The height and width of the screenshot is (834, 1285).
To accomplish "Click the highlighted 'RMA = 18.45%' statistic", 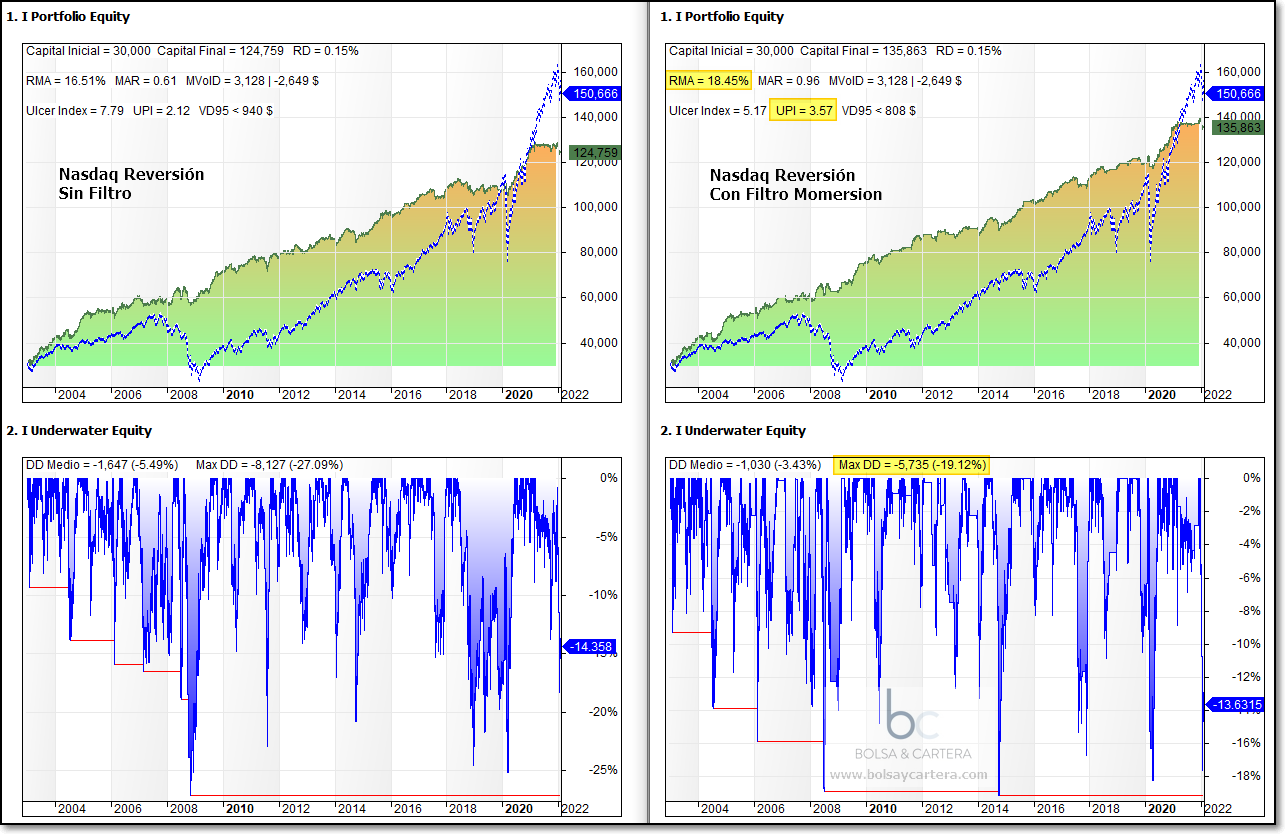I will coord(709,81).
